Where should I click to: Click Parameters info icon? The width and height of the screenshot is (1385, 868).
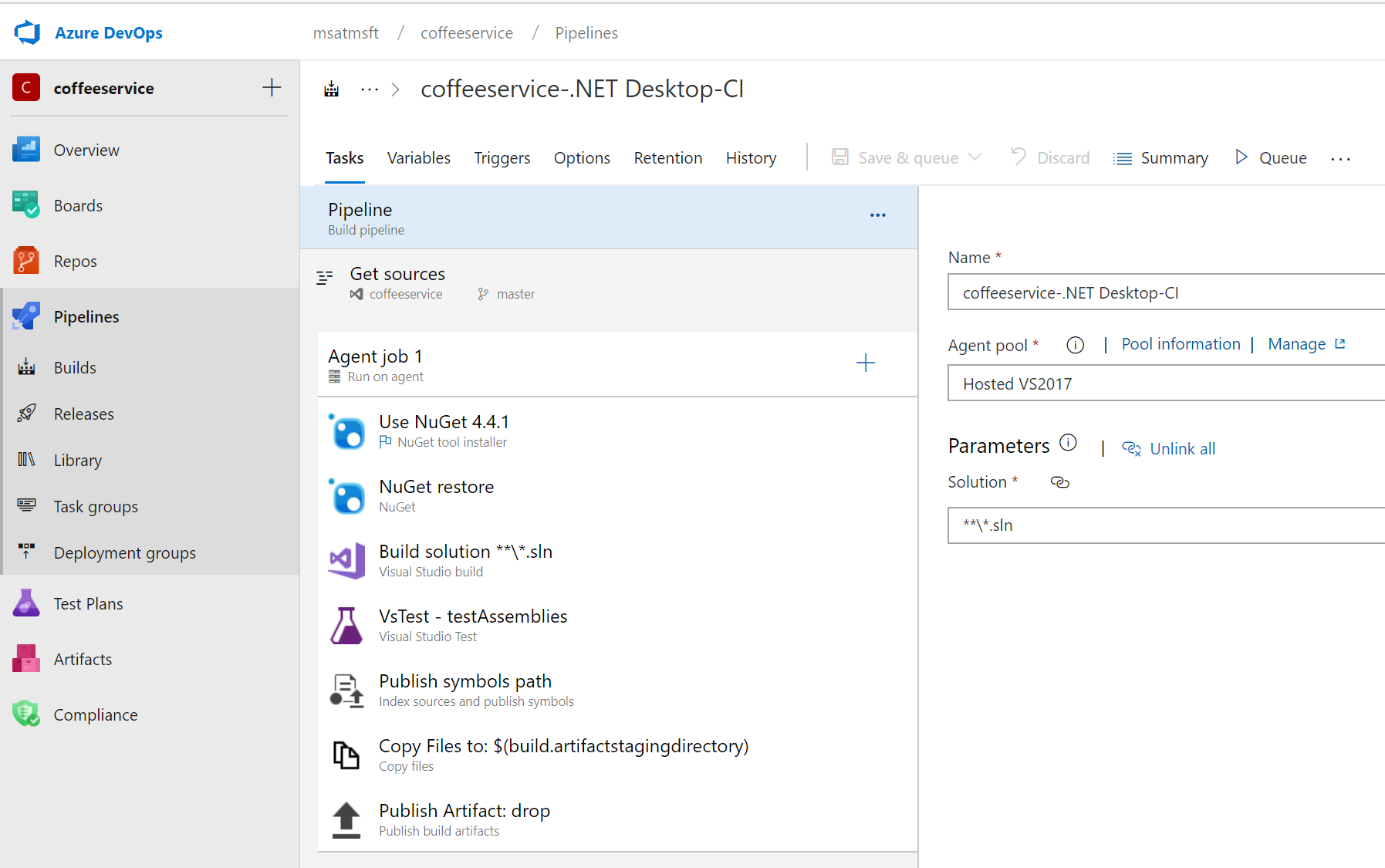coord(1068,443)
